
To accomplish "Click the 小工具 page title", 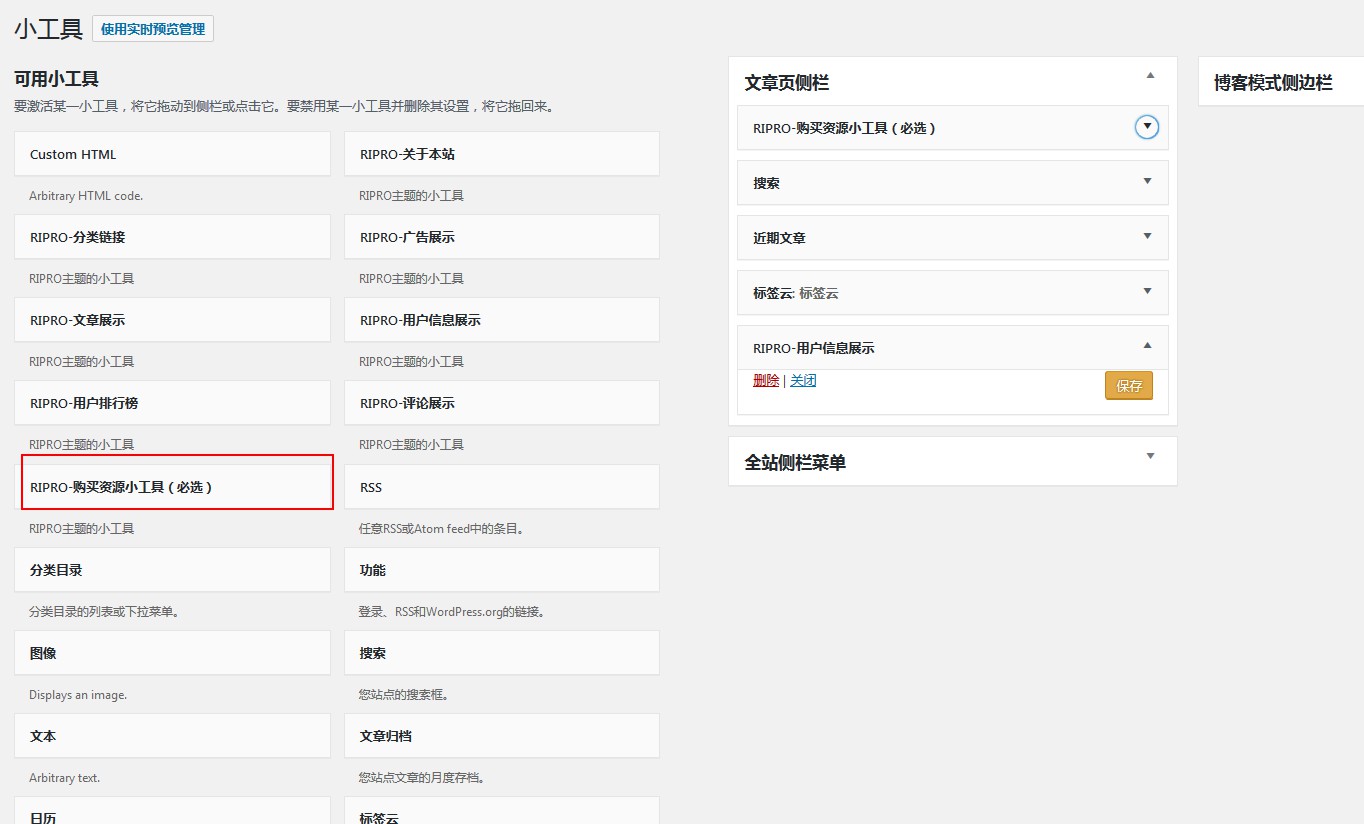I will point(48,29).
